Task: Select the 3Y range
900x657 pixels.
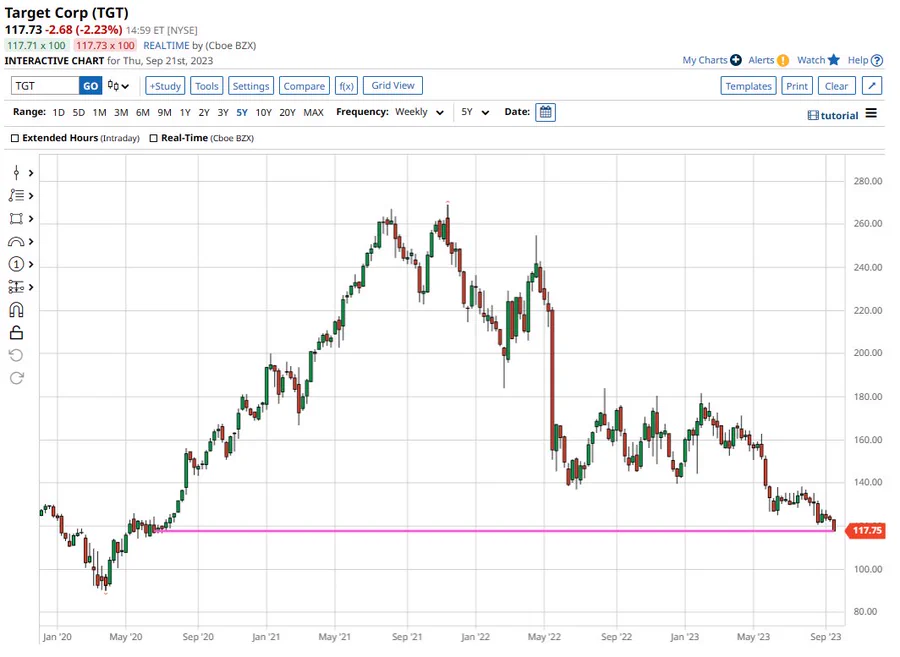Action: click(223, 112)
